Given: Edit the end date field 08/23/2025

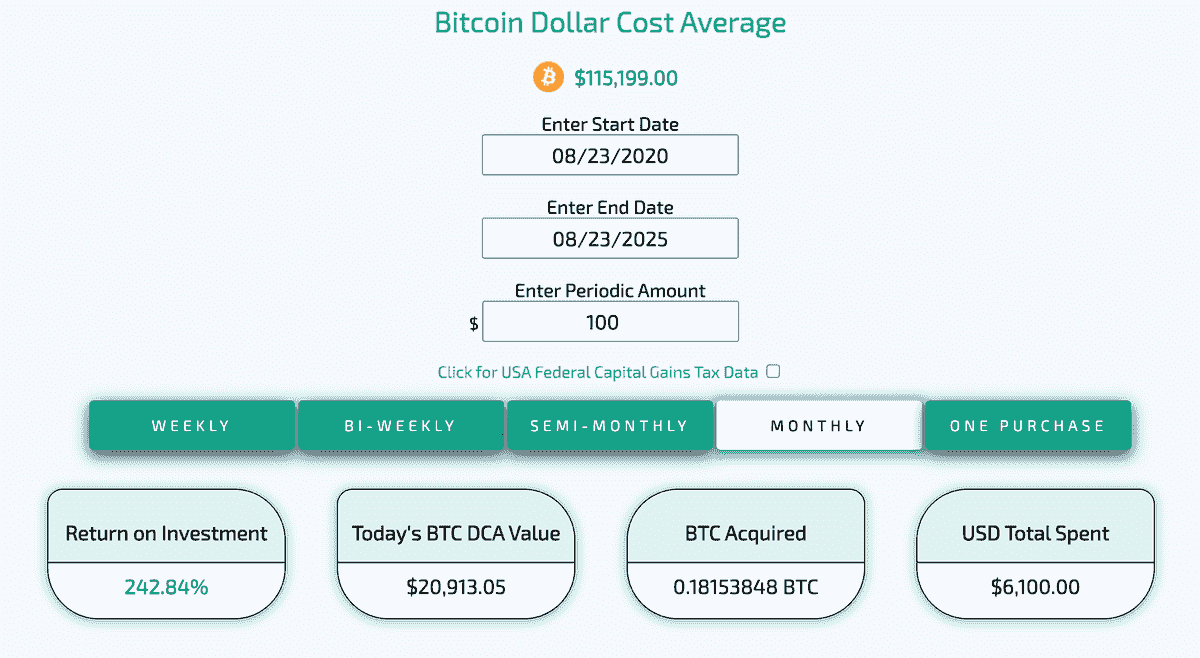Looking at the screenshot, I should (x=610, y=239).
